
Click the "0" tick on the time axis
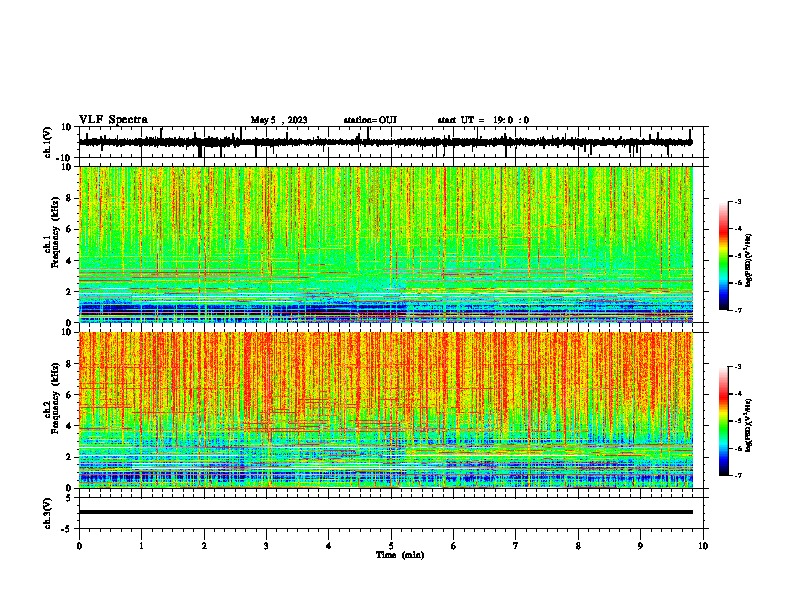pos(79,546)
